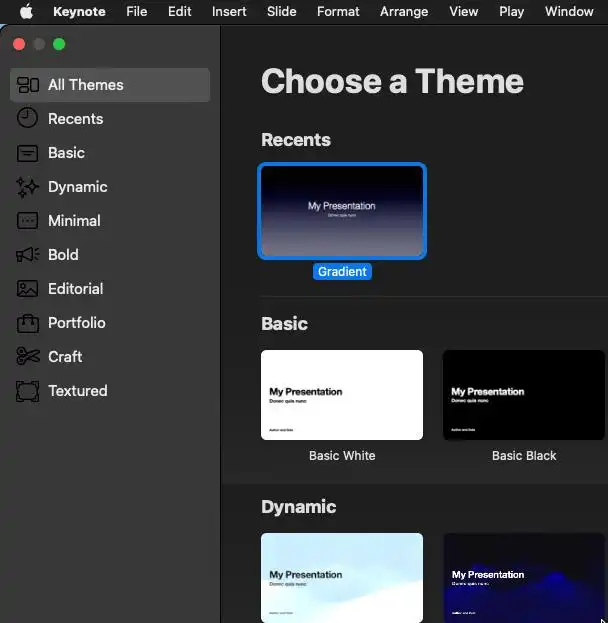608x623 pixels.
Task: Click the Editorial picture icon
Action: (27, 289)
